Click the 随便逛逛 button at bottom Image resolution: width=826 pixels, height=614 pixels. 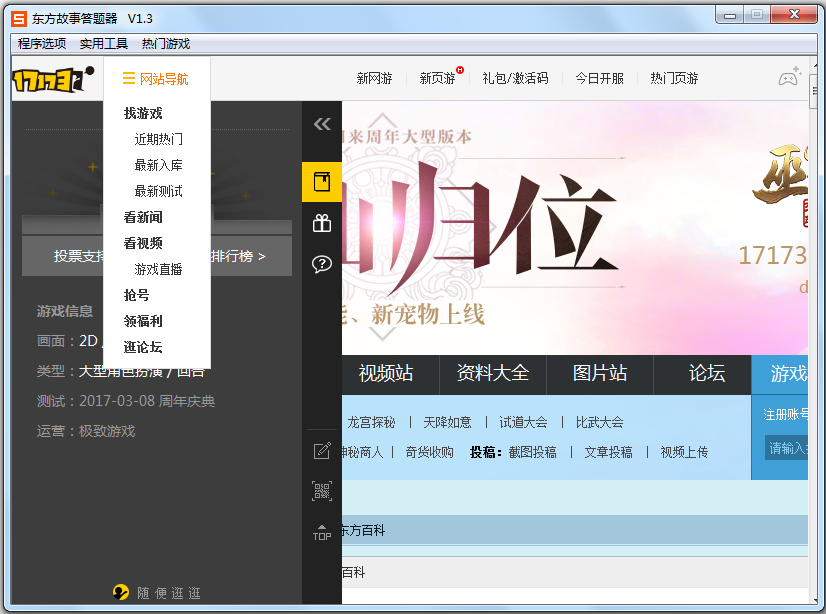[x=158, y=593]
